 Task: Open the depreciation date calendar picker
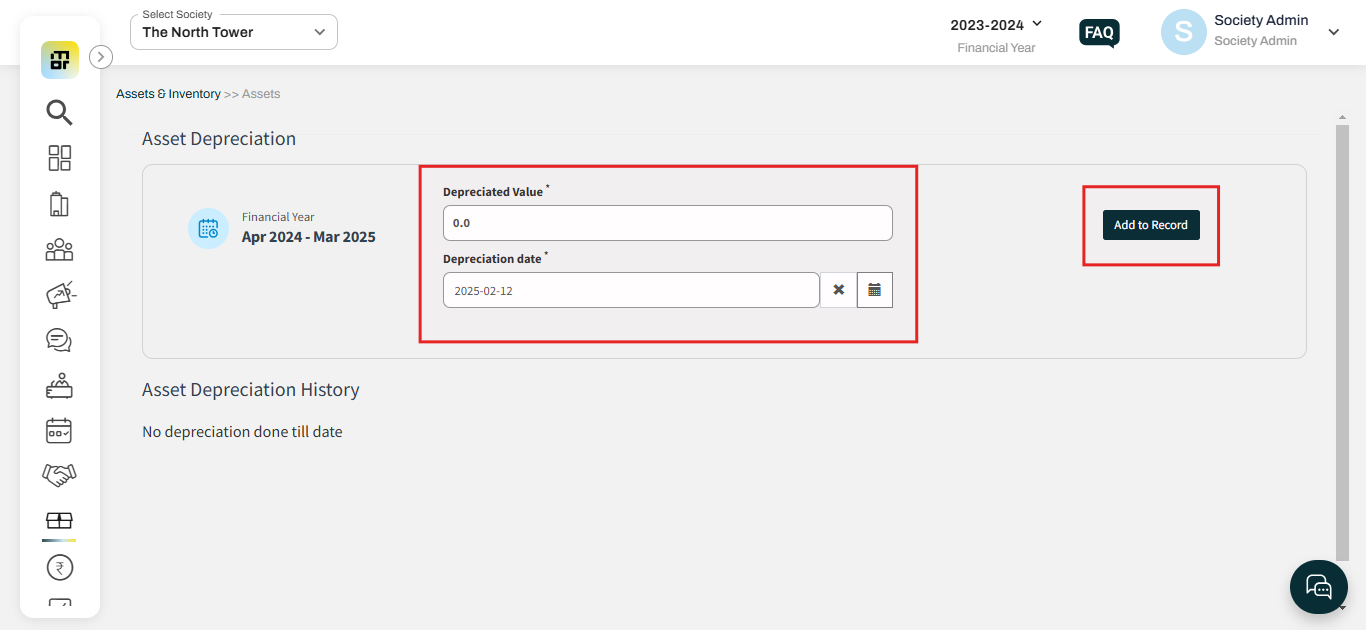point(874,290)
